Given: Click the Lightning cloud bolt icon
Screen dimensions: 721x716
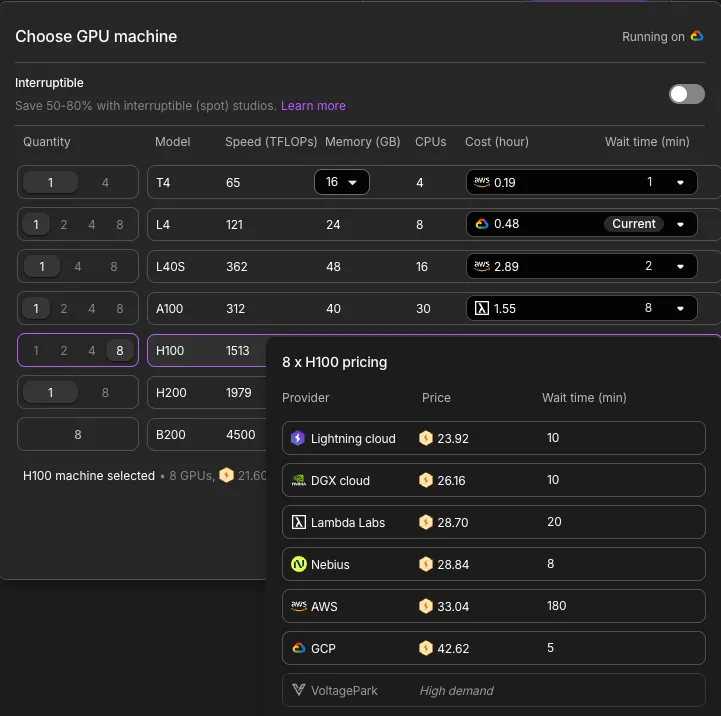Looking at the screenshot, I should (x=298, y=438).
